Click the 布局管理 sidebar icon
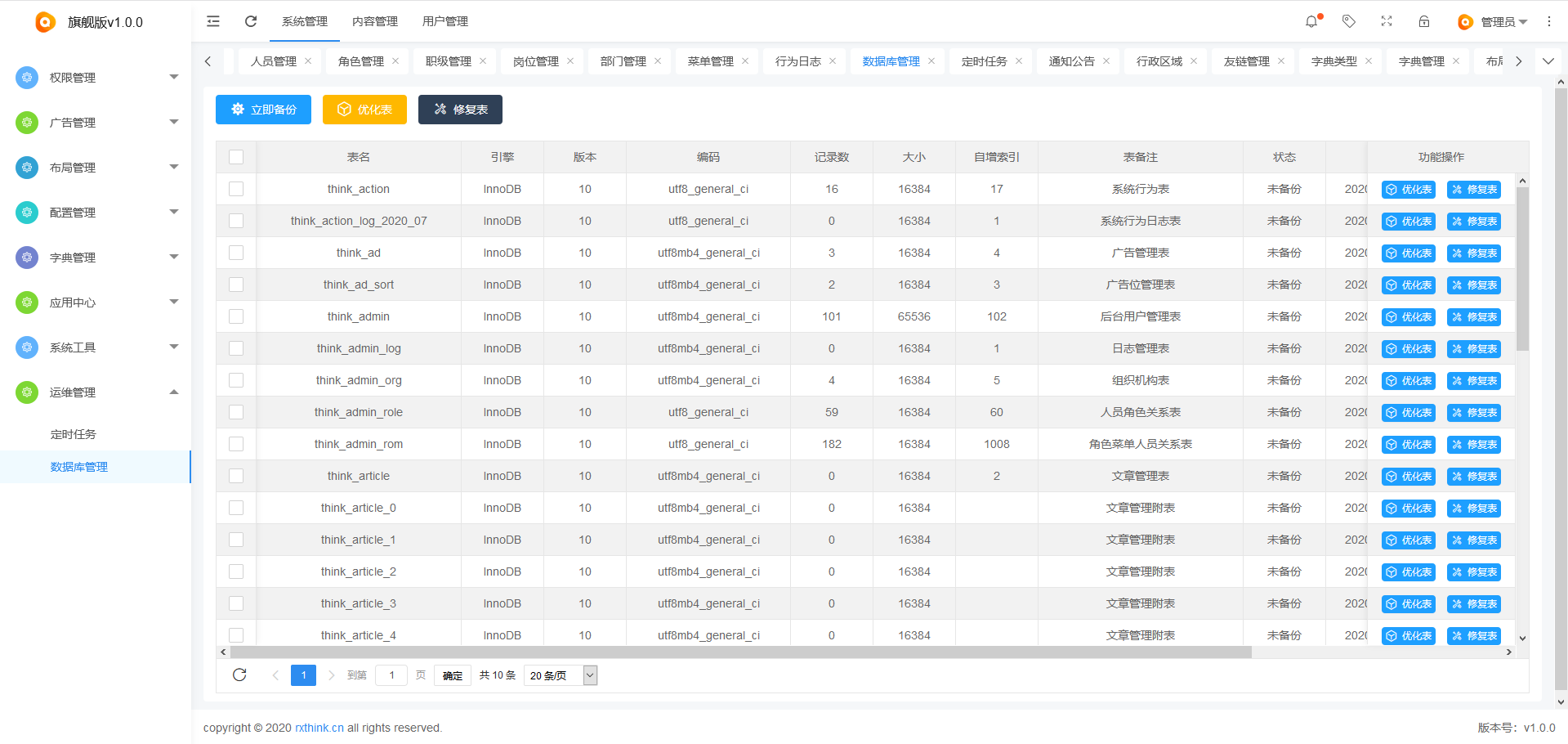The image size is (1568, 744). (27, 167)
